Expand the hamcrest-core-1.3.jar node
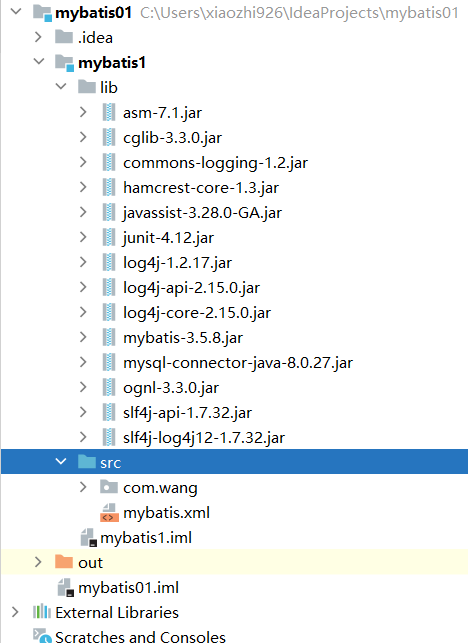 pos(83,187)
